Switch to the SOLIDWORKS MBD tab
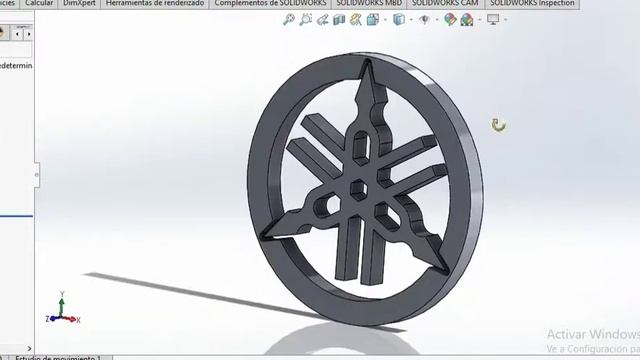The image size is (640, 360). 369,4
